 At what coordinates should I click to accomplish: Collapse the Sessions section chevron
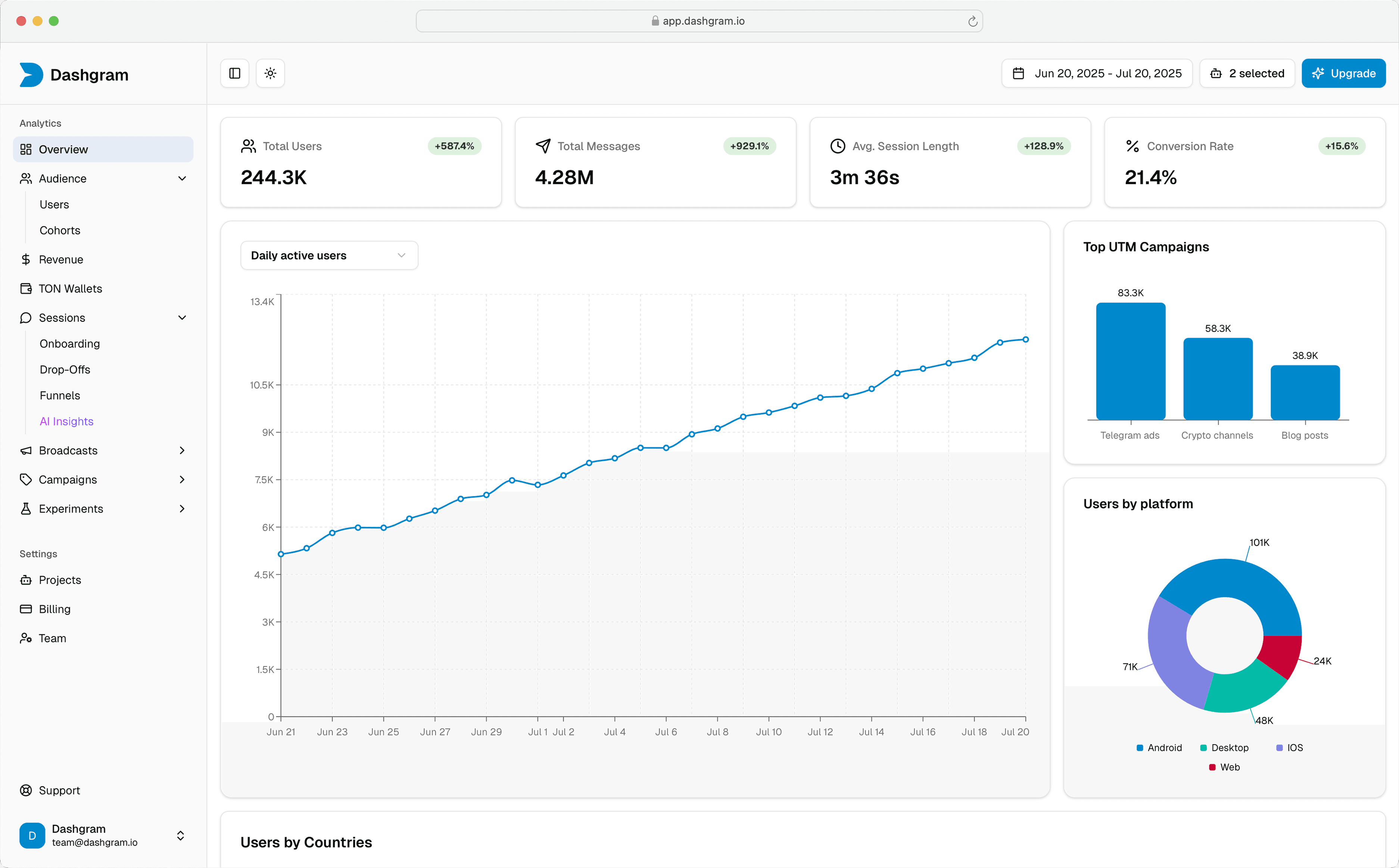click(x=182, y=318)
